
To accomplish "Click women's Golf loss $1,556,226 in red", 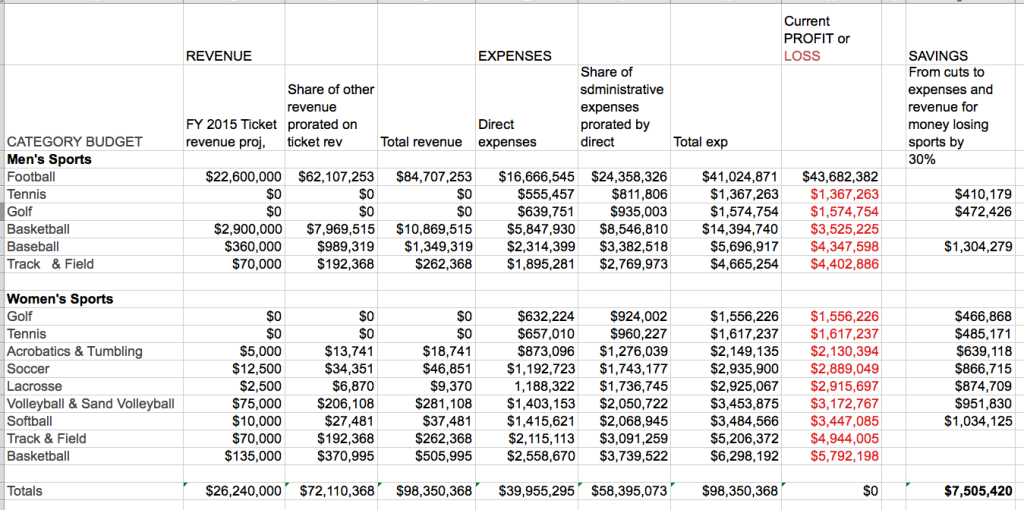I will pyautogui.click(x=844, y=317).
